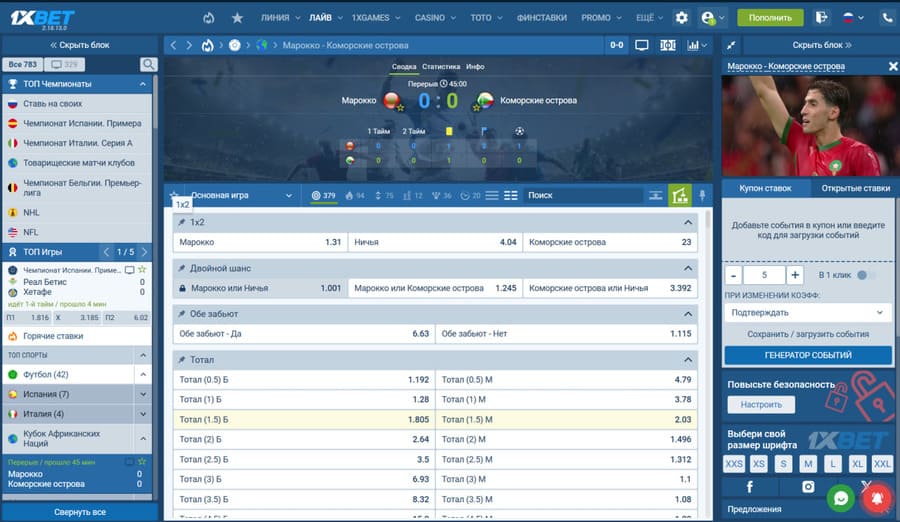Click the phone callback icon
900x522 pixels.
[x=887, y=18]
